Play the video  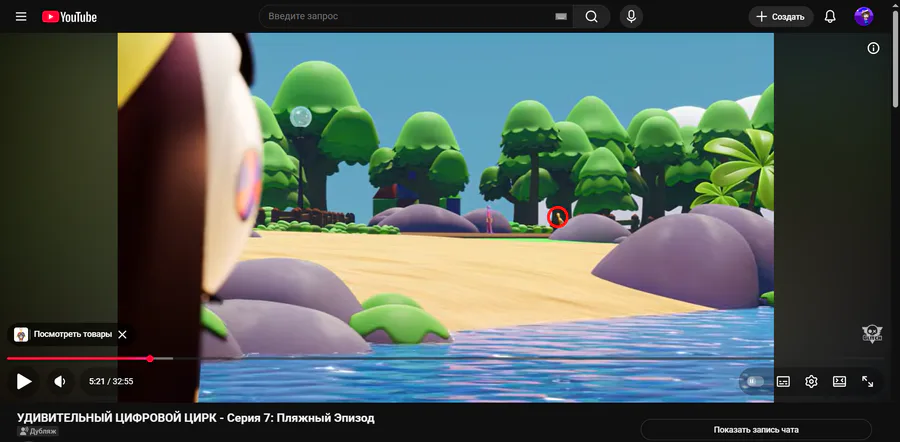click(x=24, y=381)
